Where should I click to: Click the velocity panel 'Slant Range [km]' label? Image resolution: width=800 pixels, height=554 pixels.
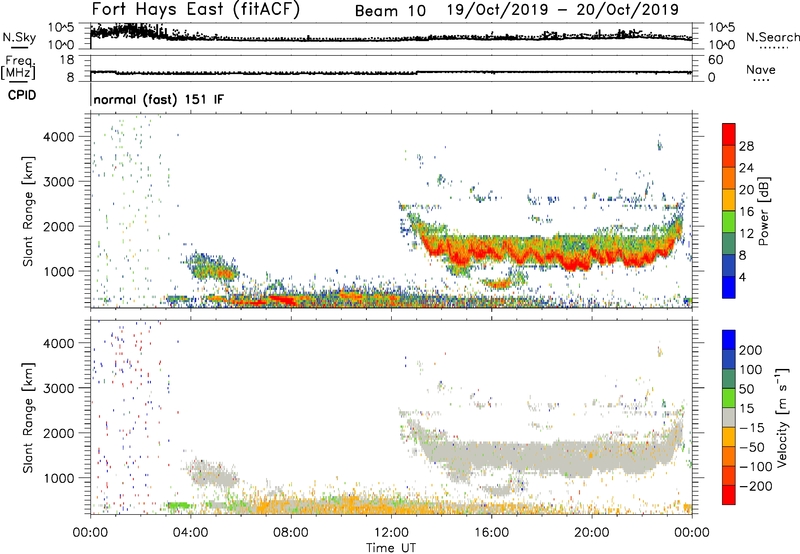28,418
